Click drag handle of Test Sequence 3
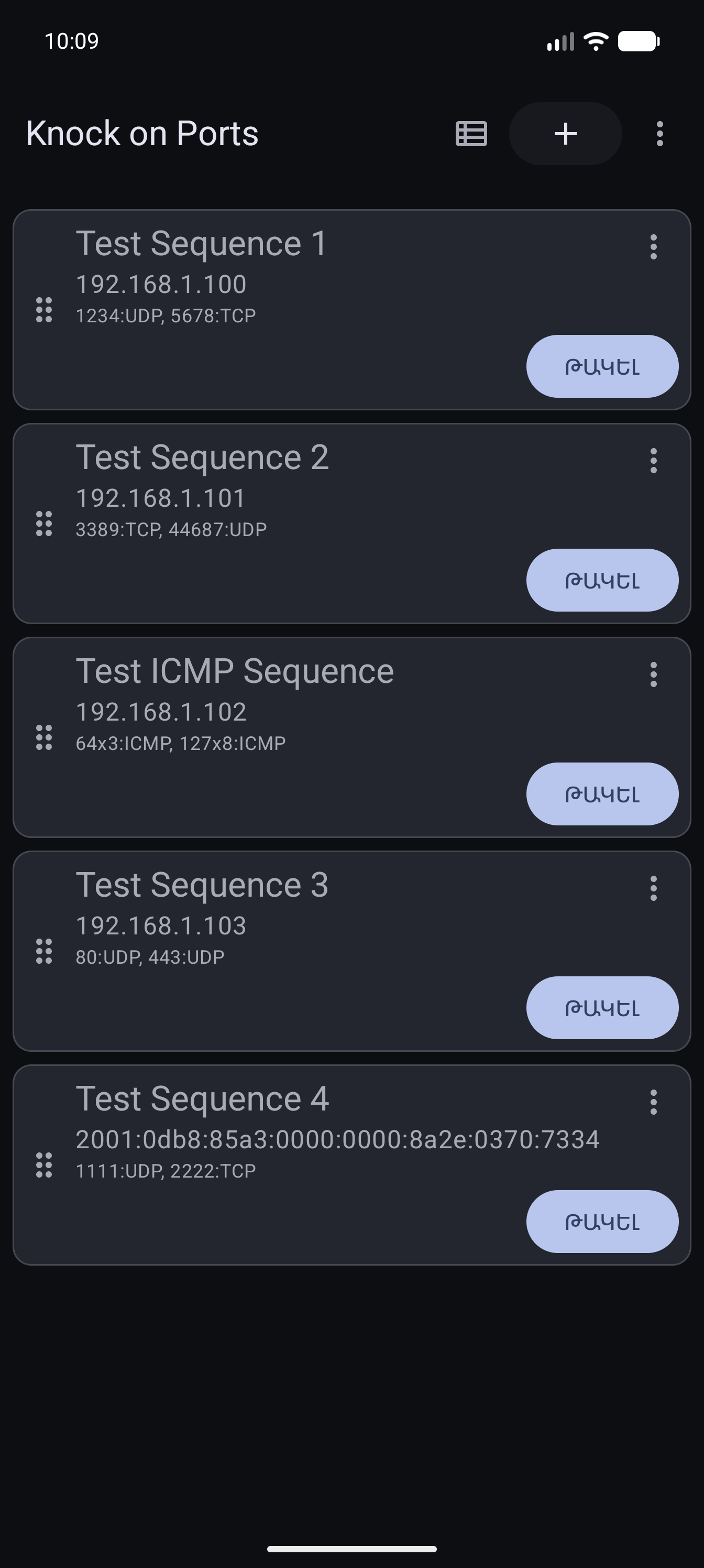 44,951
